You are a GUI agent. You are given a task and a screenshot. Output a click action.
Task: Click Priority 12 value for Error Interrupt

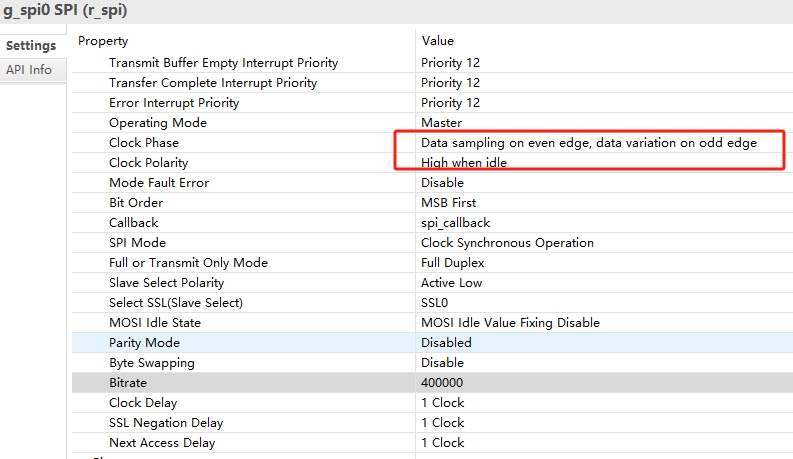[450, 103]
